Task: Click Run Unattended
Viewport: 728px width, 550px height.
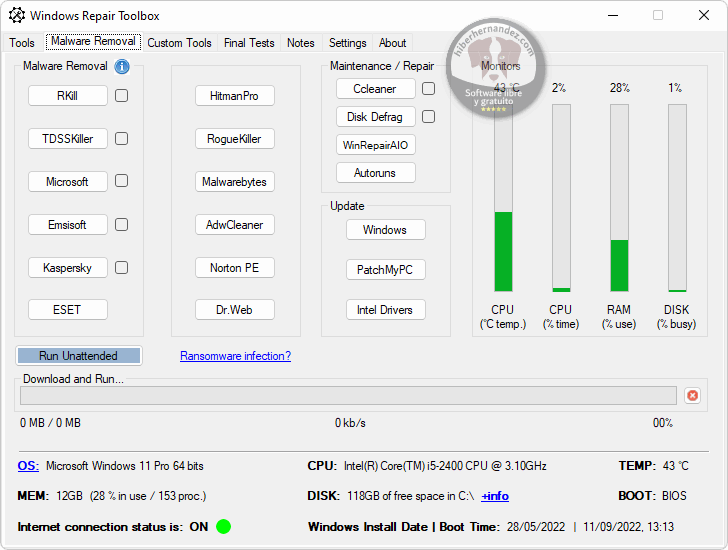Action: tap(78, 356)
